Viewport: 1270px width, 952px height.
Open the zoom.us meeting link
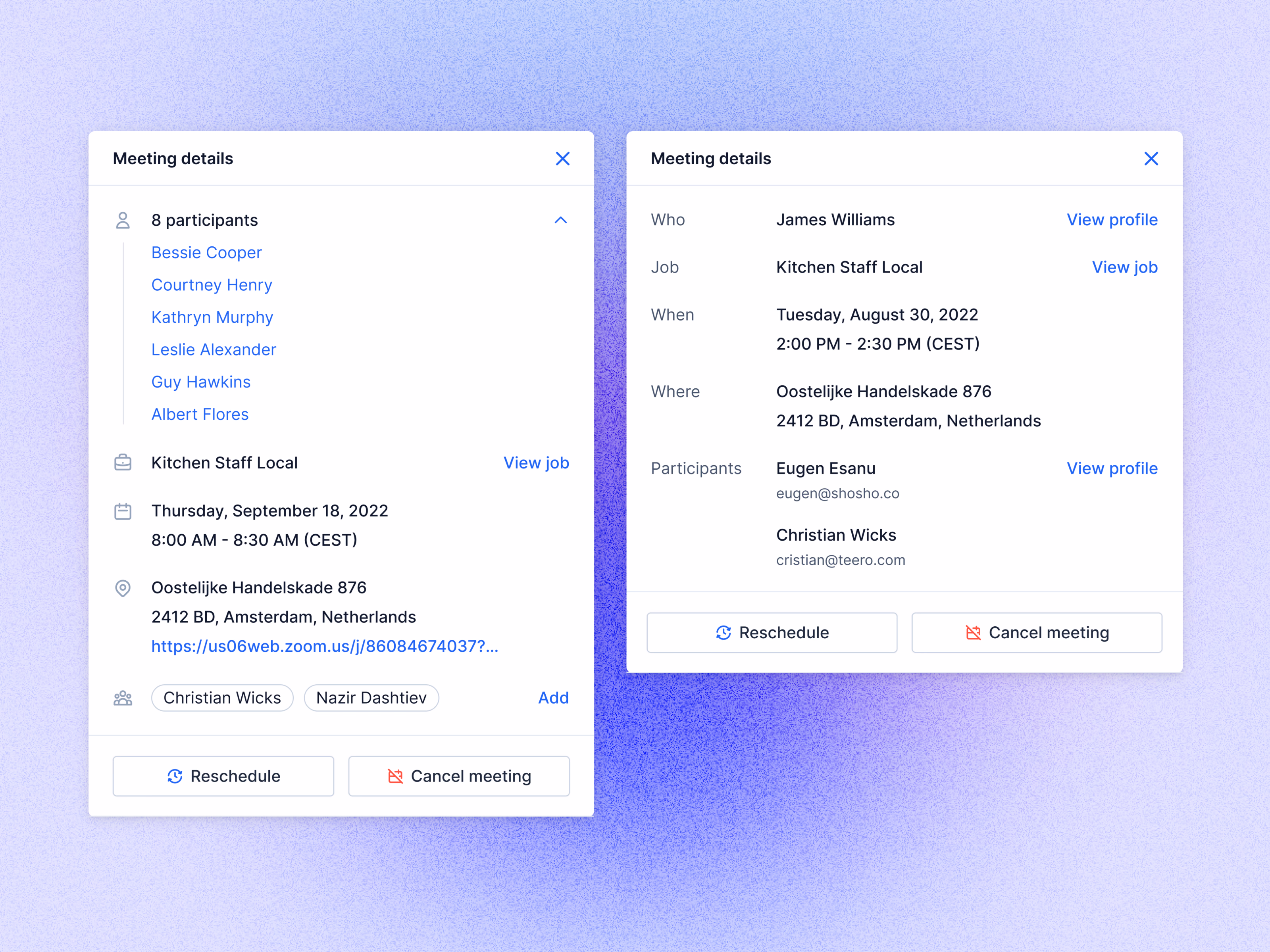325,646
